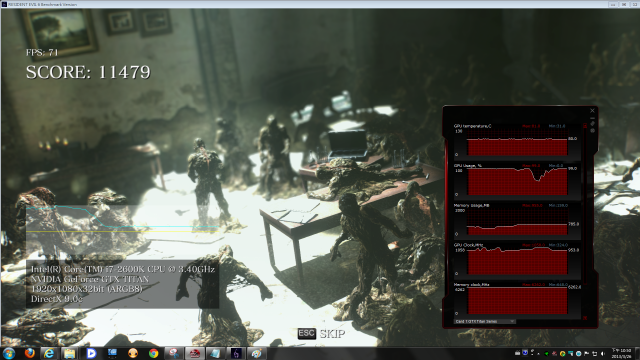Viewport: 640px width, 360px height.
Task: Launch Firefox from the taskbar
Action: point(29,353)
